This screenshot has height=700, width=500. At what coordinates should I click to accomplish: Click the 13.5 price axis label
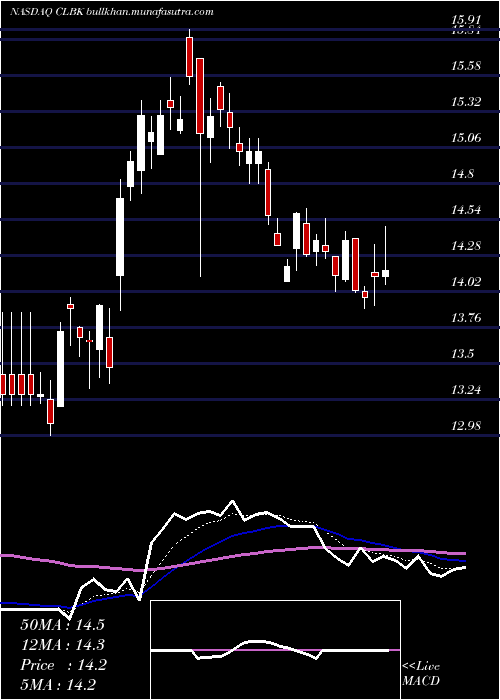[x=463, y=354]
